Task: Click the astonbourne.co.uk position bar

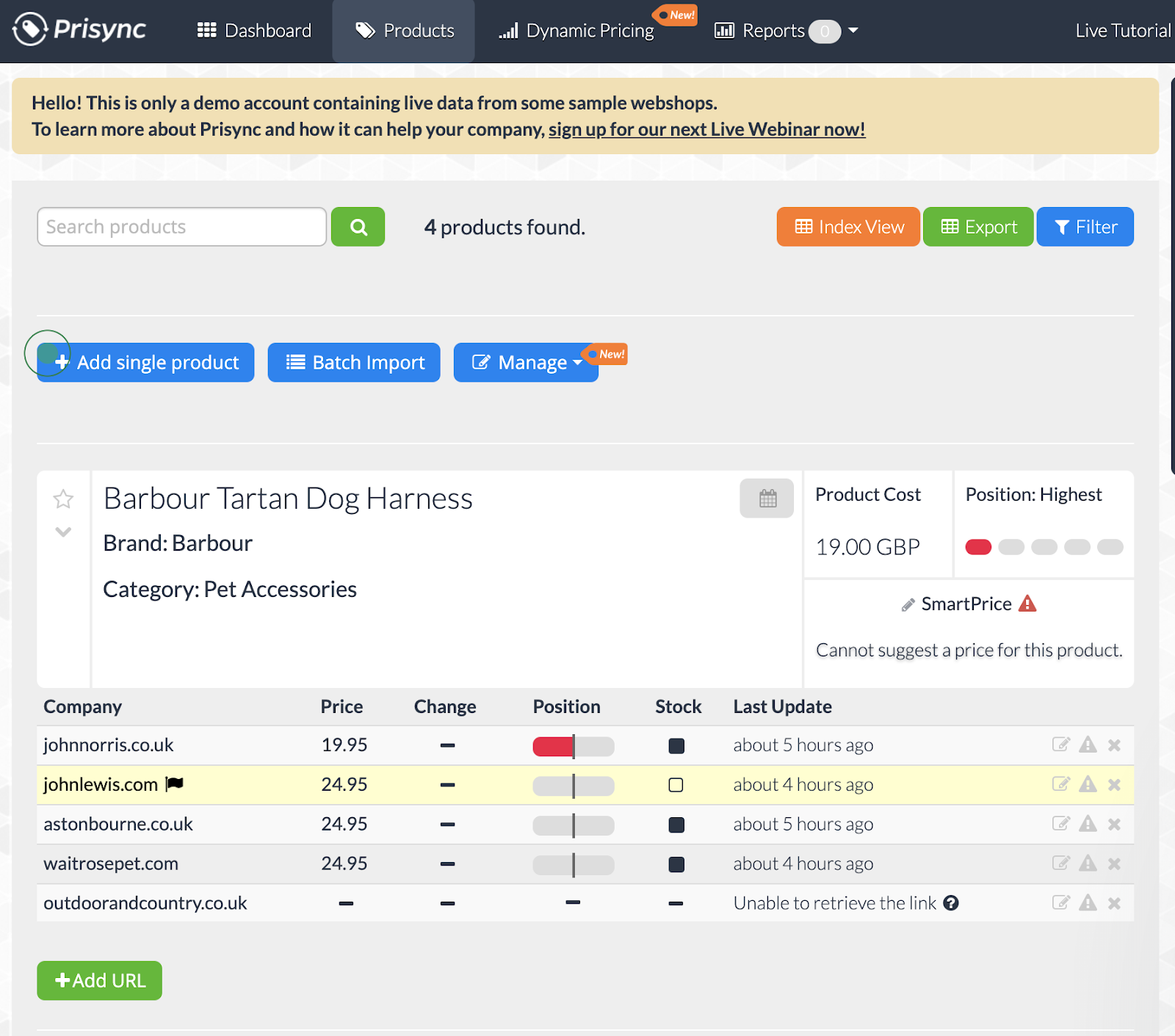Action: tap(574, 825)
